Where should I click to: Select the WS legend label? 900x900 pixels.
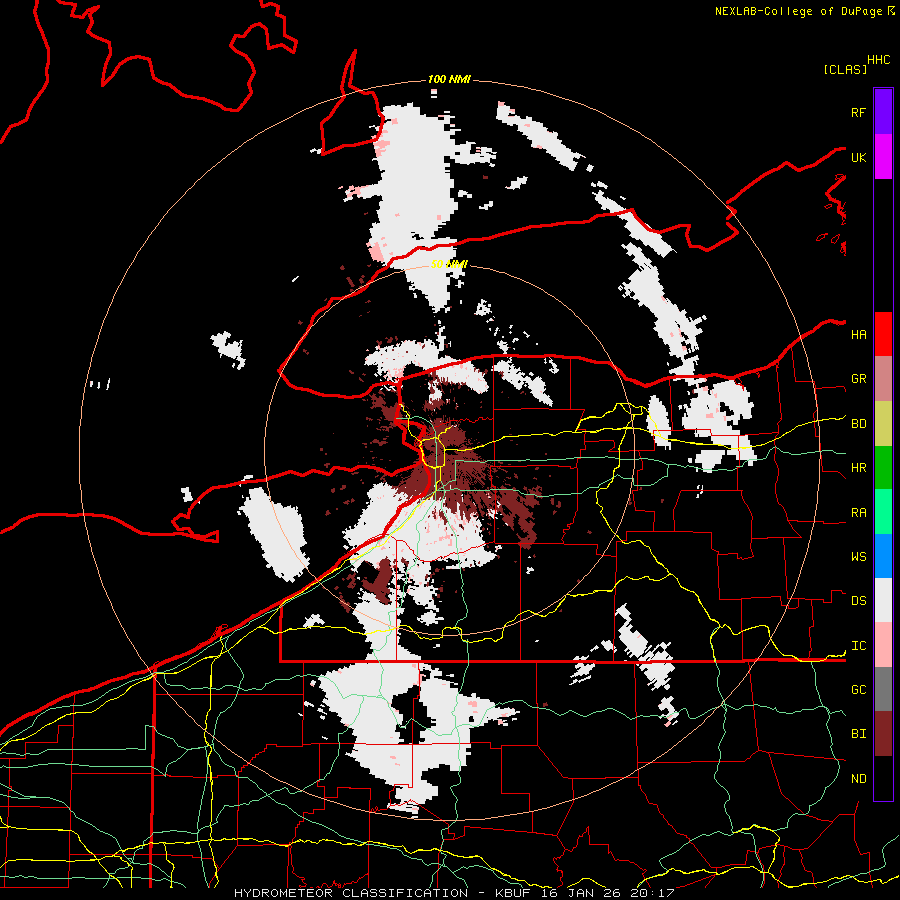click(858, 557)
